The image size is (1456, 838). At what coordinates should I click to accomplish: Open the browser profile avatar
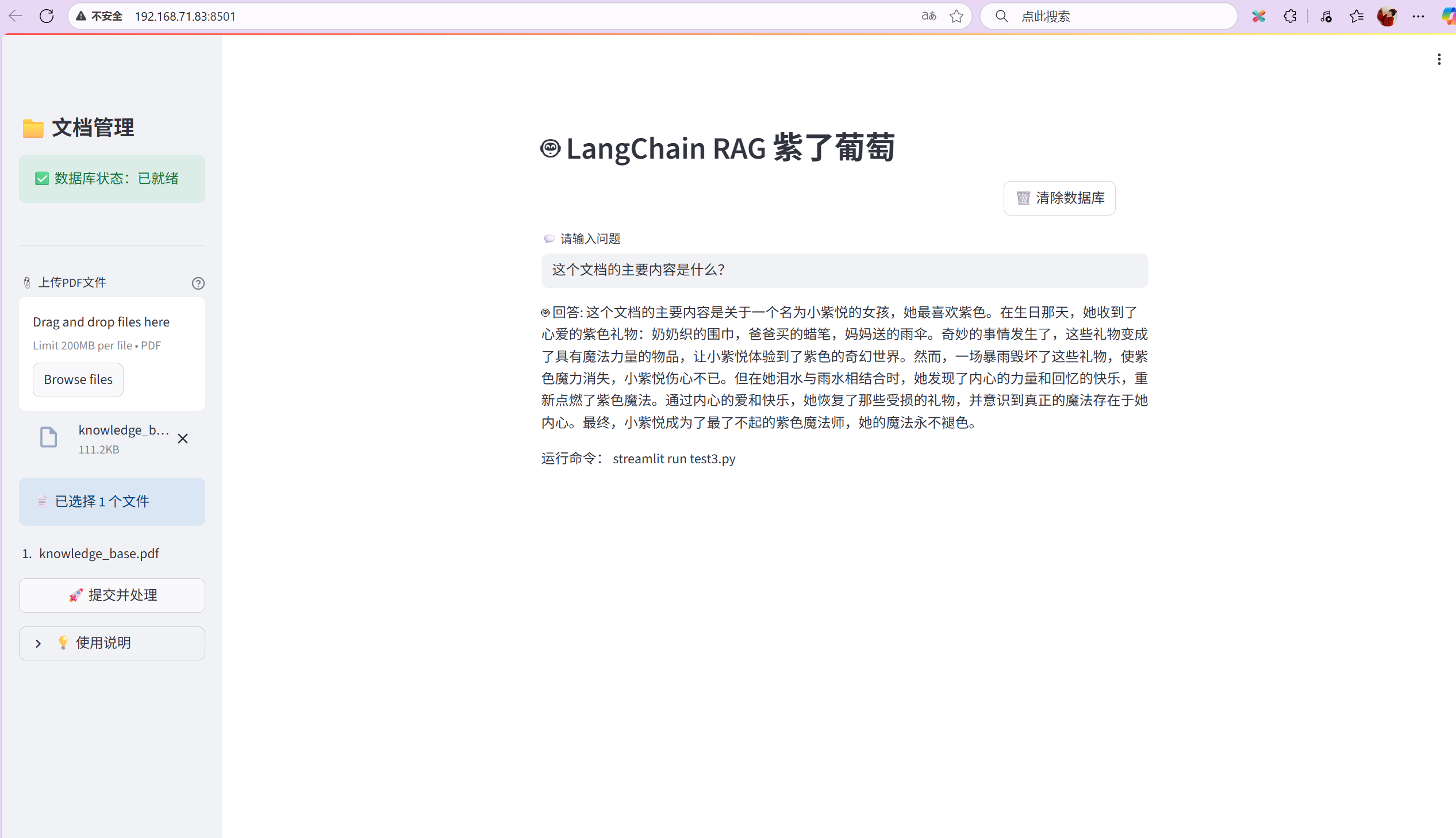point(1387,16)
